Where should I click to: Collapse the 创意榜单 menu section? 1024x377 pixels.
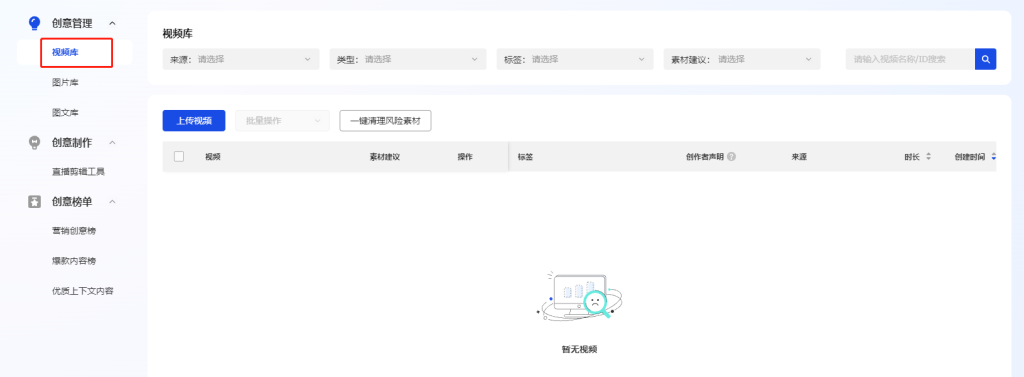point(112,202)
